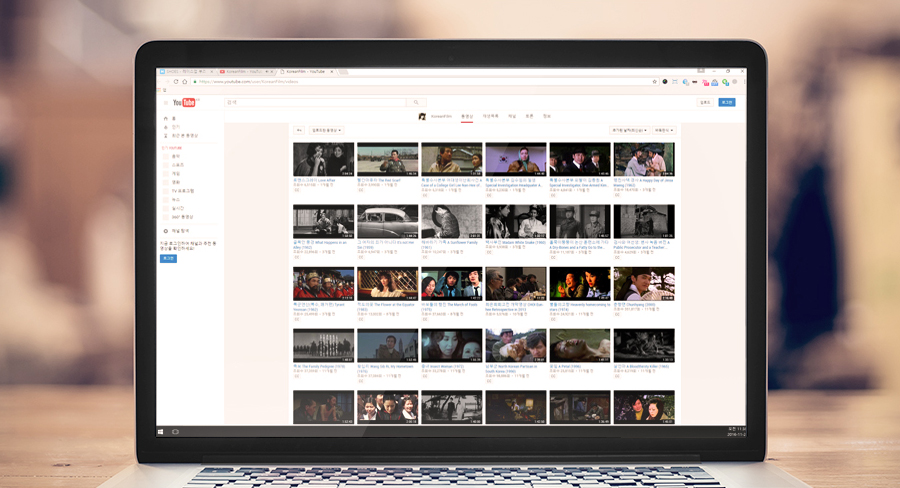The width and height of the screenshot is (900, 488).
Task: Open the Chrome menu at toolbar right
Action: click(744, 82)
